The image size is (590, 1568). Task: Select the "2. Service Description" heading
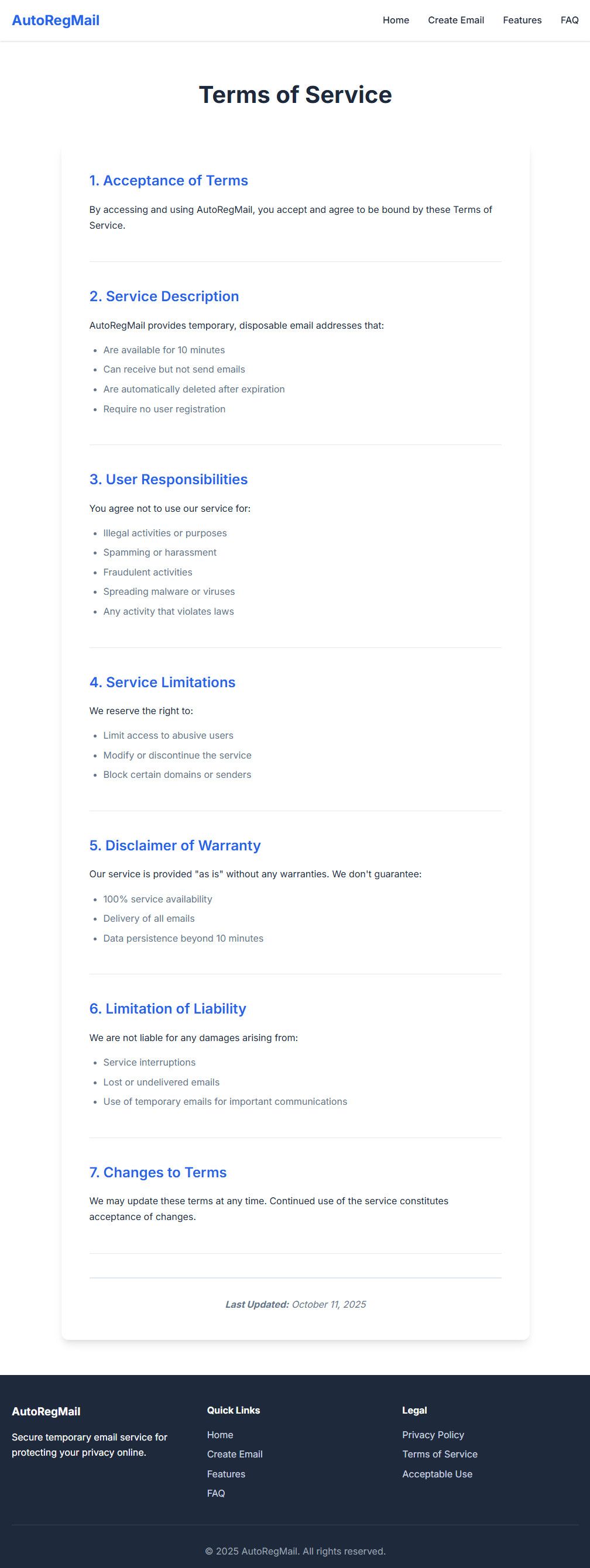point(164,297)
